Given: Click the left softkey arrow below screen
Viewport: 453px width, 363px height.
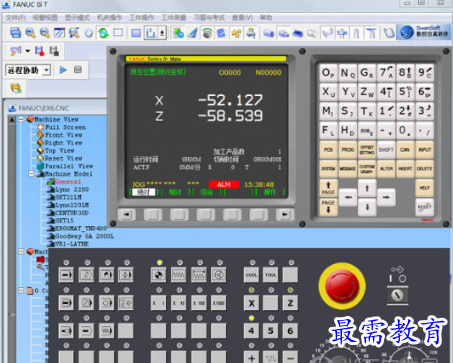Looking at the screenshot, I should click(126, 215).
